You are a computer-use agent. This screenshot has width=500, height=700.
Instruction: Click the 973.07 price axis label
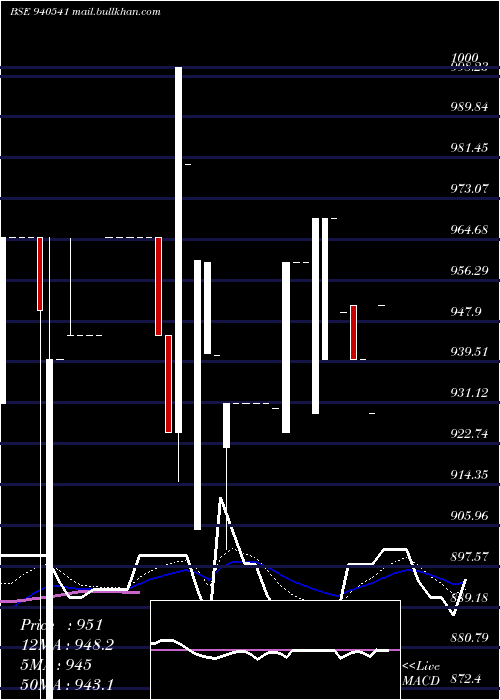469,188
